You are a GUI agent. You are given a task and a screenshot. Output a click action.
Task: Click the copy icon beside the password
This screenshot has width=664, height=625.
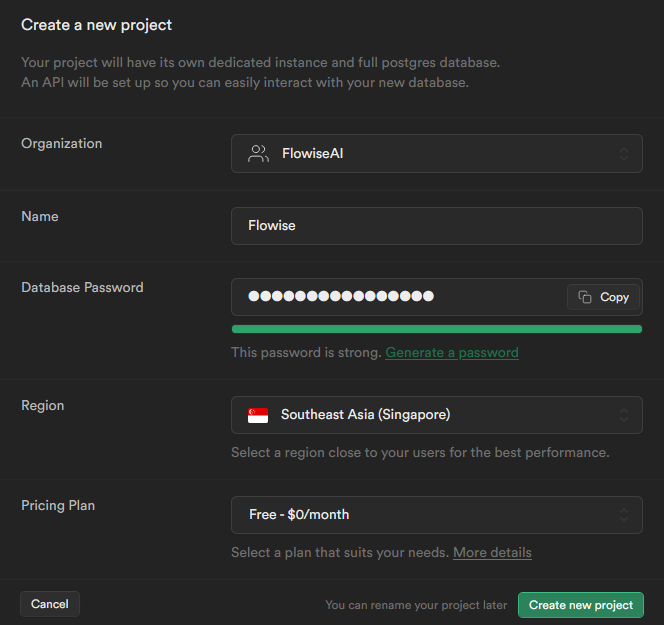coord(586,297)
